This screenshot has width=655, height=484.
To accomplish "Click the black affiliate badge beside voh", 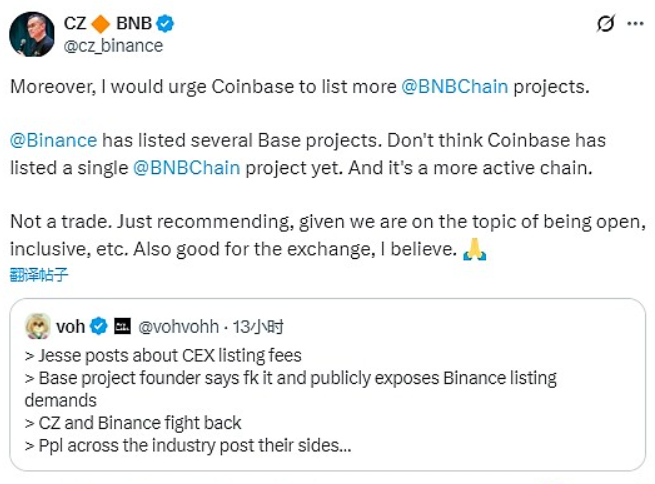I will click(123, 326).
